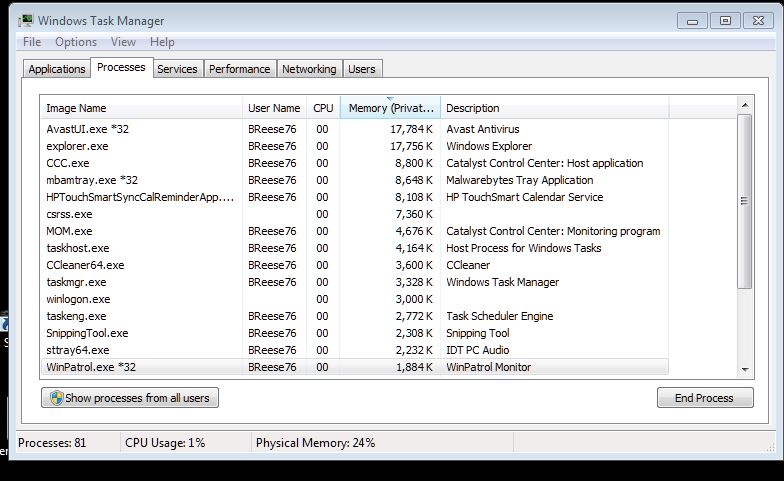
Task: Open the View menu
Action: [x=123, y=42]
